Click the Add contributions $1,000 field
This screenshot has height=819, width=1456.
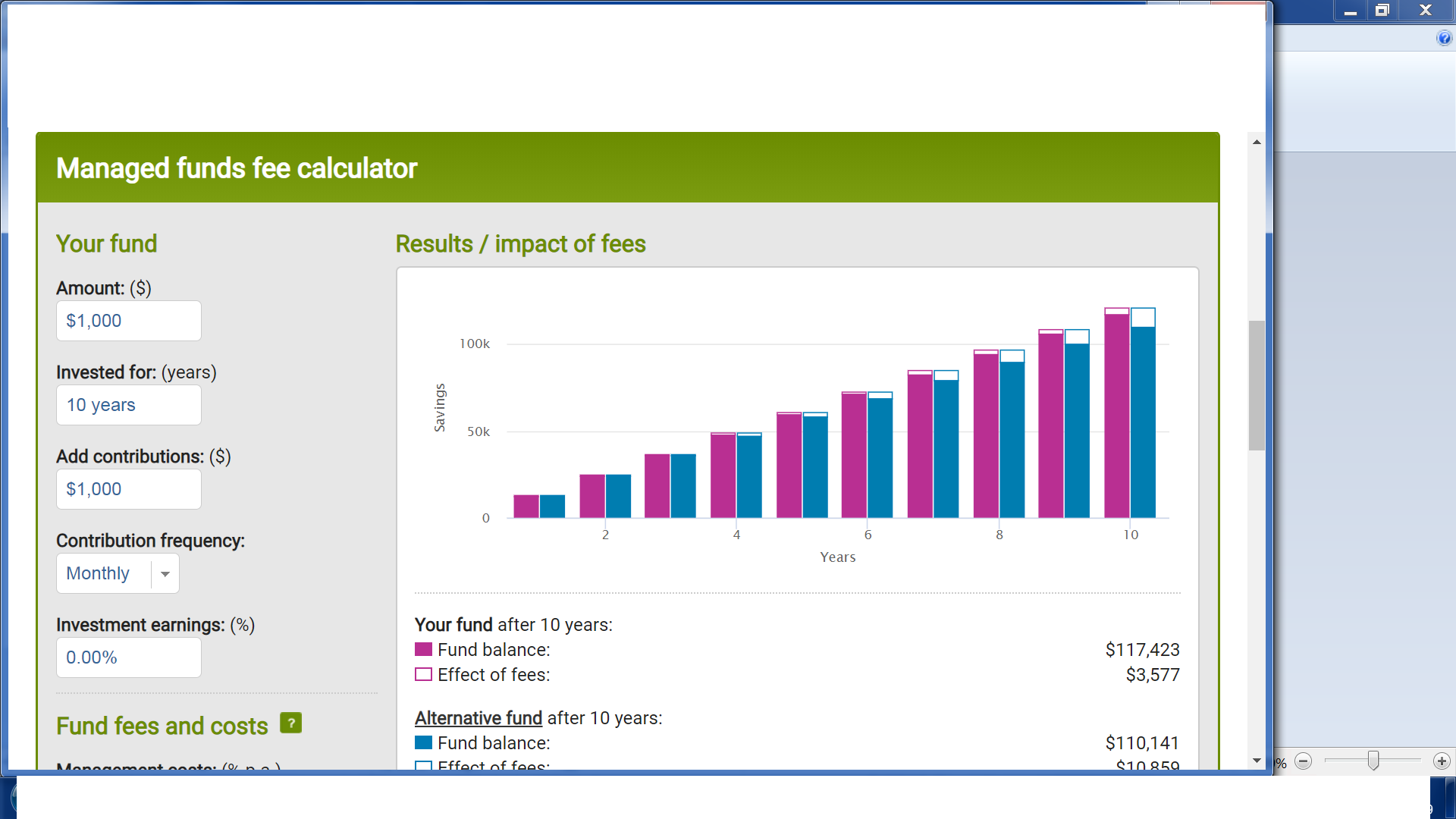click(x=128, y=489)
